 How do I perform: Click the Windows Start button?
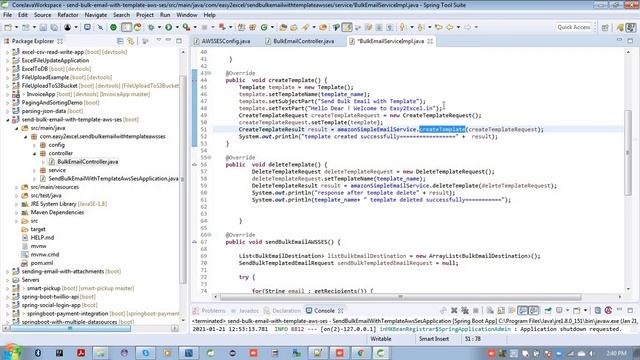(11, 353)
